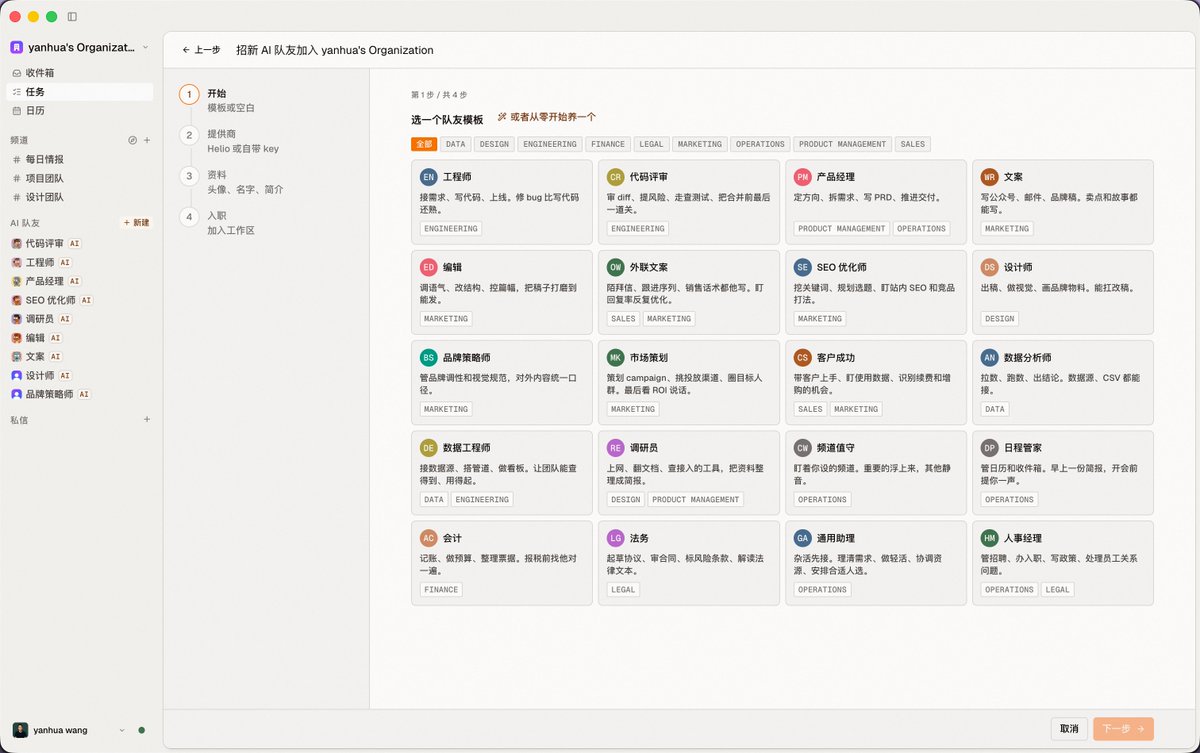Screen dimensions: 1200x753
Task: Click the FINANCE tag on 会计 card
Action: 441,590
